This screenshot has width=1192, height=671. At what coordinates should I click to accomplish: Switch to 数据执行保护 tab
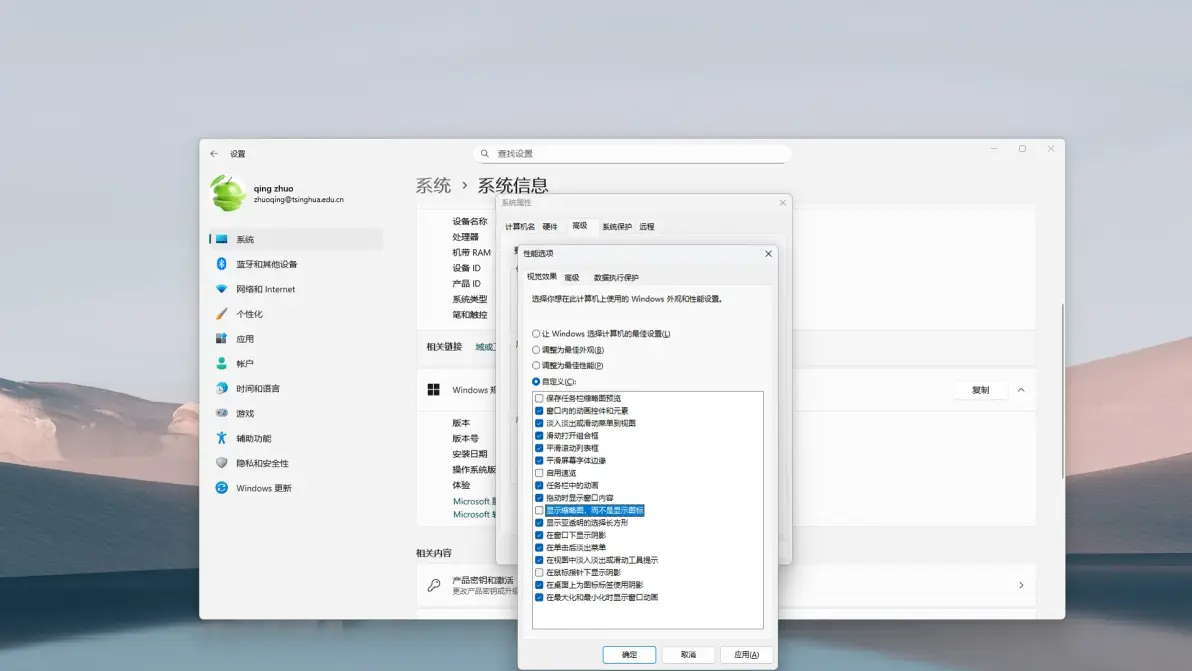coord(616,278)
